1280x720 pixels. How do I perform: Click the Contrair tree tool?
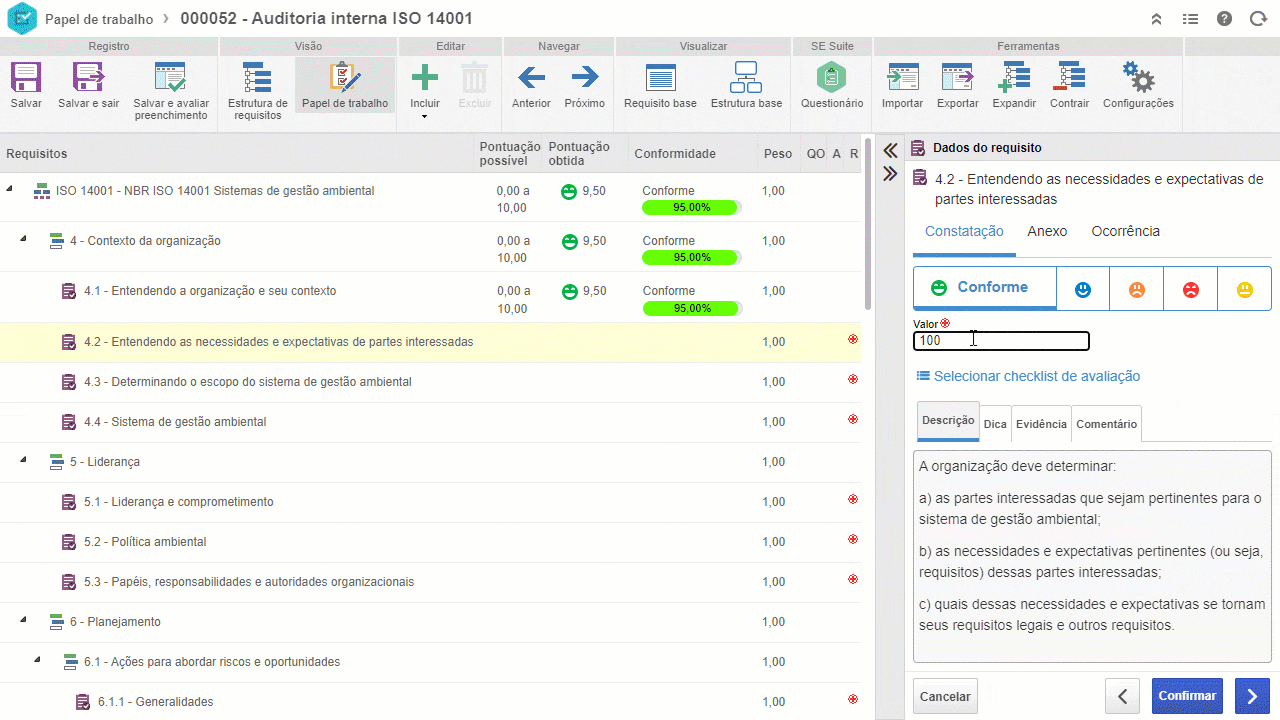click(1070, 77)
